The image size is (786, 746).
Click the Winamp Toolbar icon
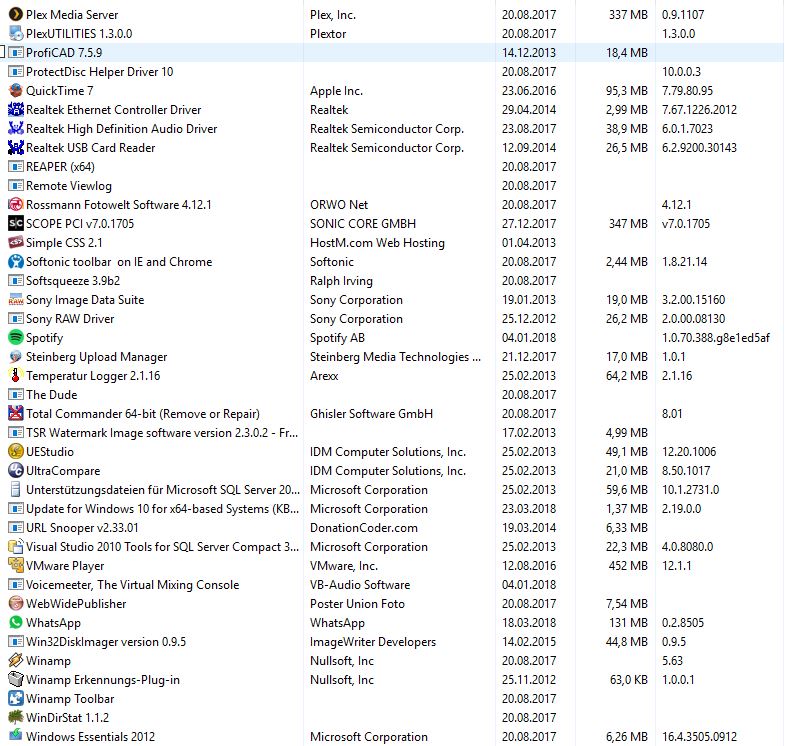tap(16, 698)
